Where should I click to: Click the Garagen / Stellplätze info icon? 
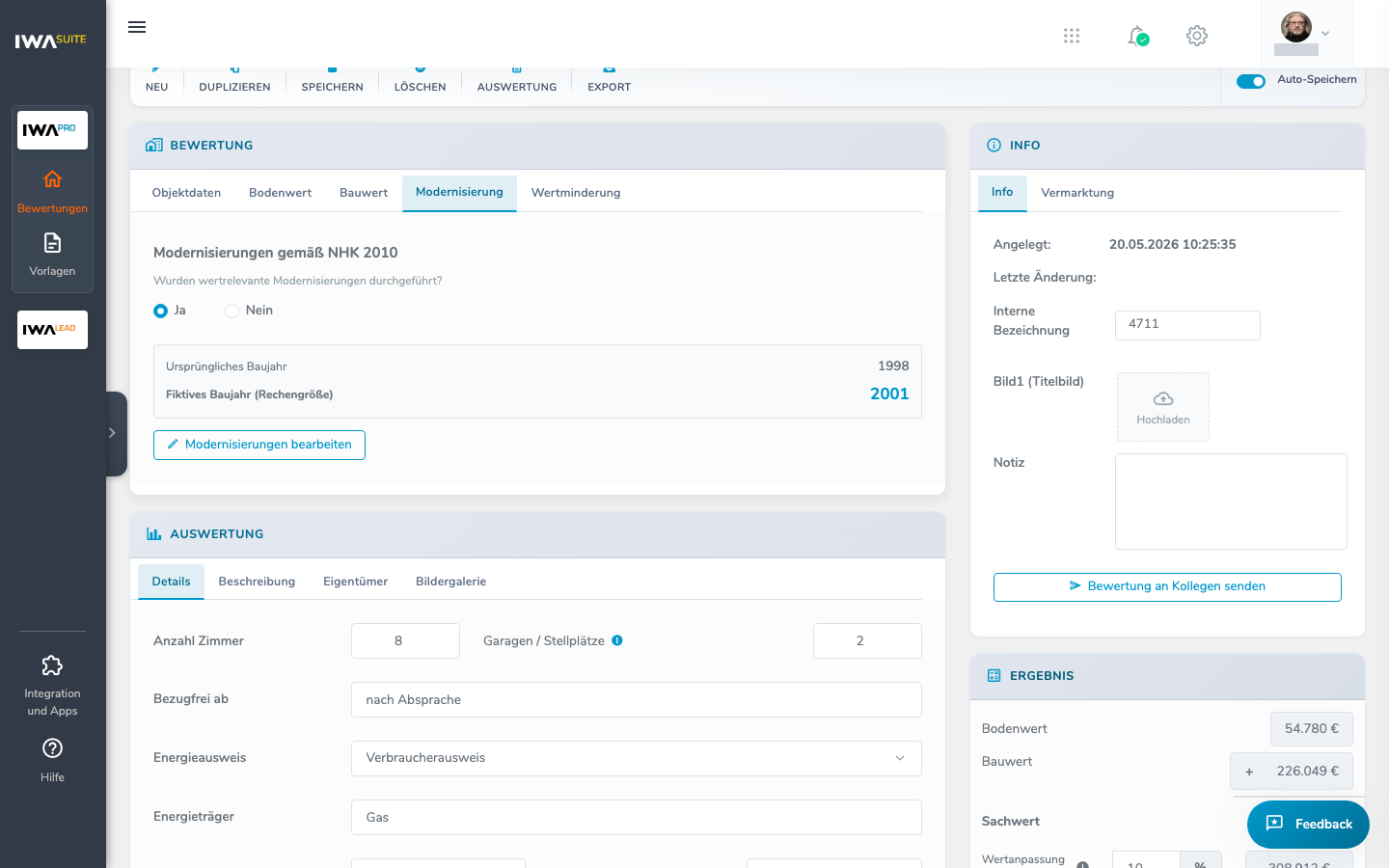[x=617, y=640]
